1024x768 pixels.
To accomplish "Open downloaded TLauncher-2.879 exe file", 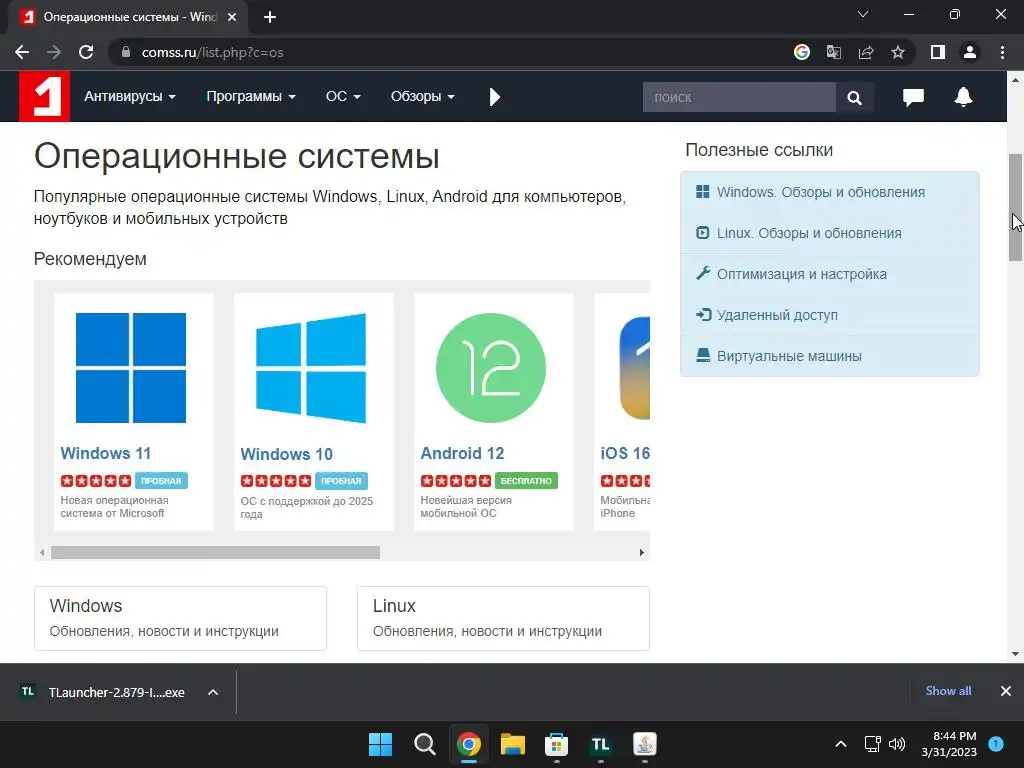I will 103,692.
